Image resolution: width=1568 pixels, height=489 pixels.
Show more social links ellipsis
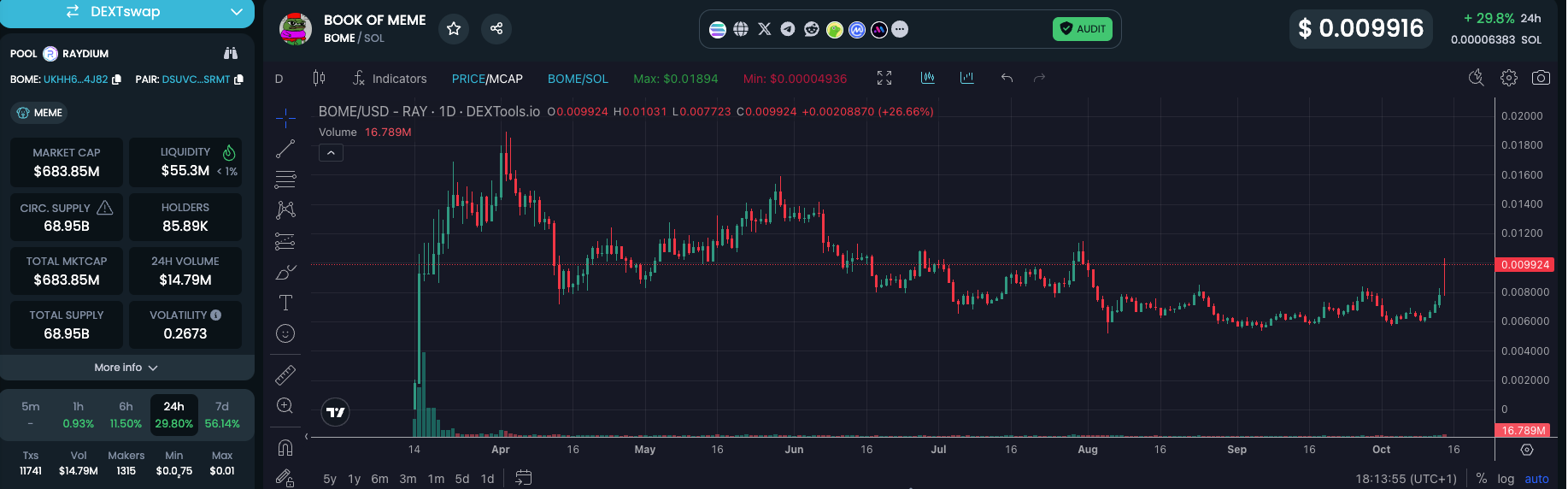900,30
